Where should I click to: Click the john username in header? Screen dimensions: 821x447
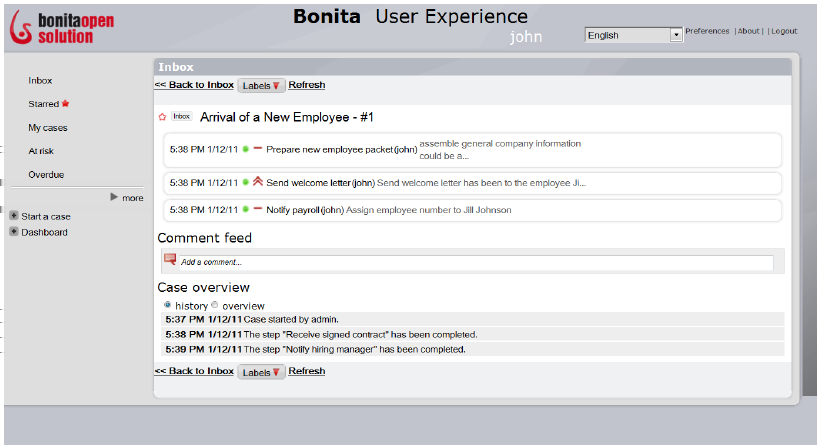pyautogui.click(x=526, y=37)
